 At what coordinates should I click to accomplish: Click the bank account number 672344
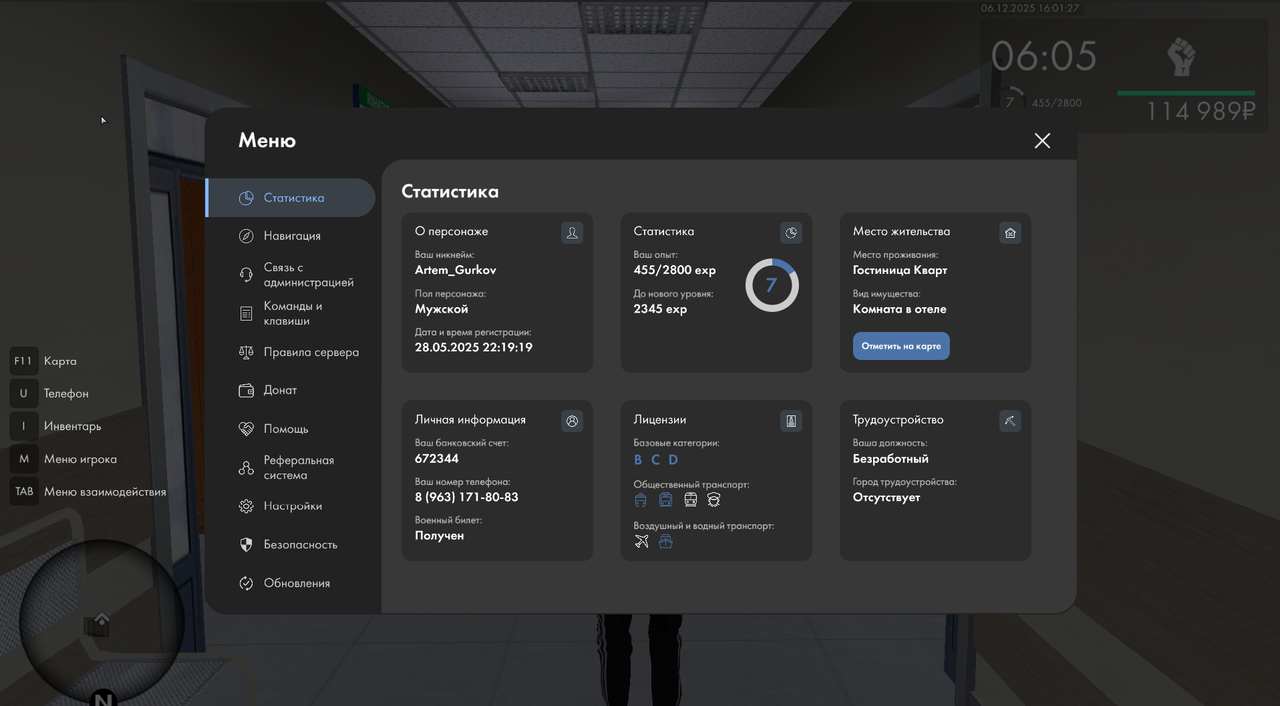click(x=437, y=459)
